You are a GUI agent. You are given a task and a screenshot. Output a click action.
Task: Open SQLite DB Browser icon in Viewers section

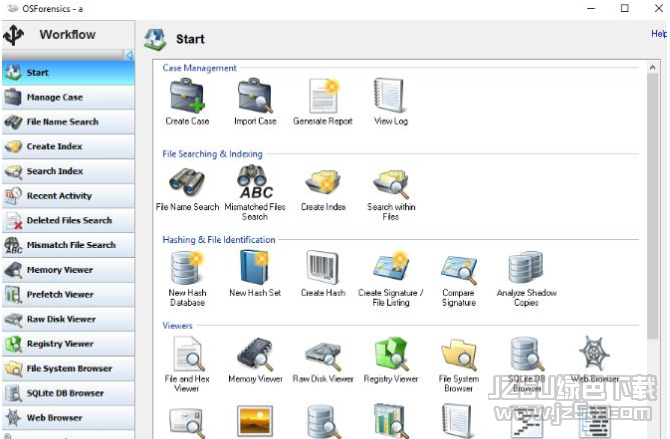click(527, 354)
